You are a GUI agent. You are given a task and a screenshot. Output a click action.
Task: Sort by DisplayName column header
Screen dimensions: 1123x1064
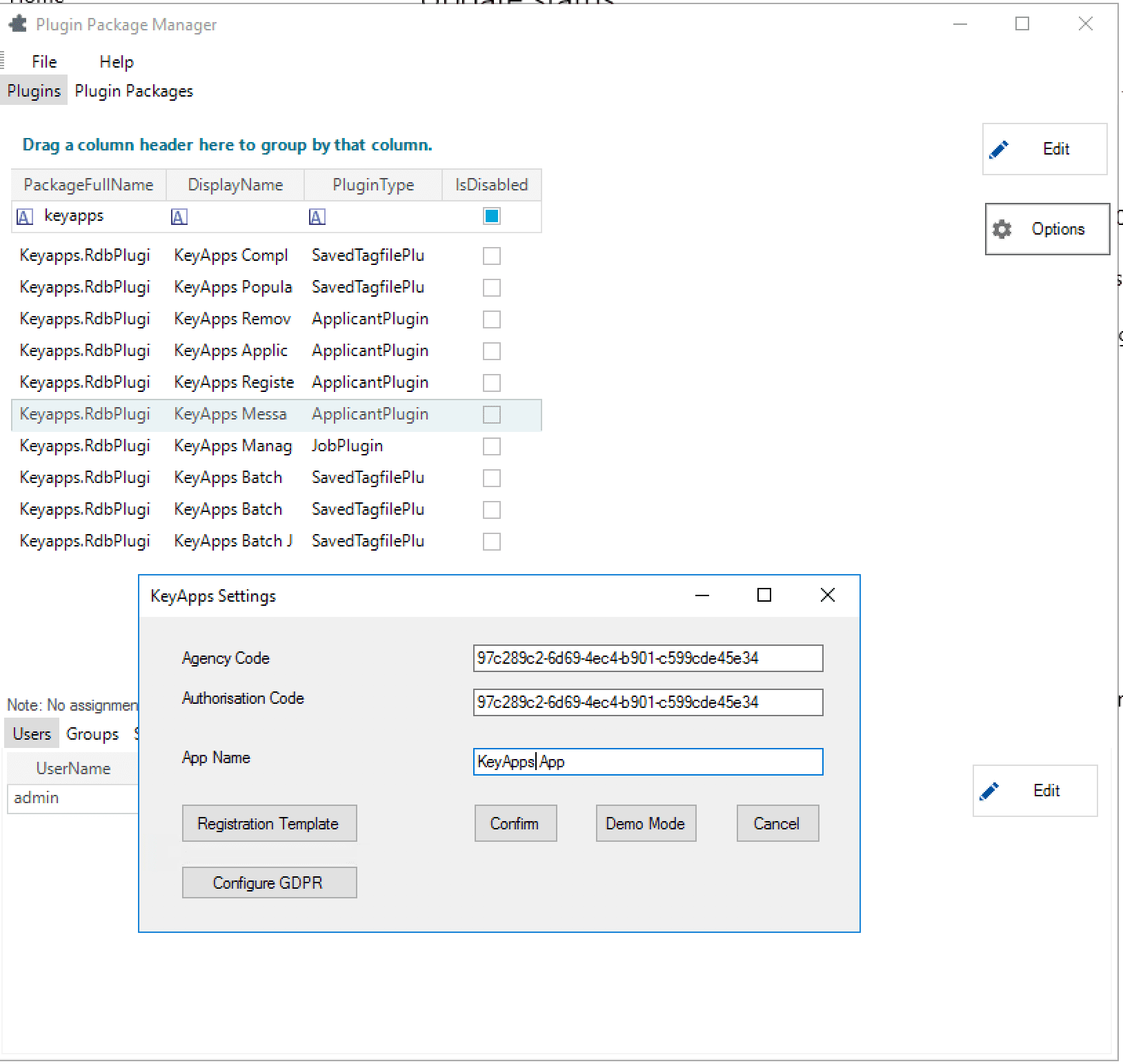point(235,185)
